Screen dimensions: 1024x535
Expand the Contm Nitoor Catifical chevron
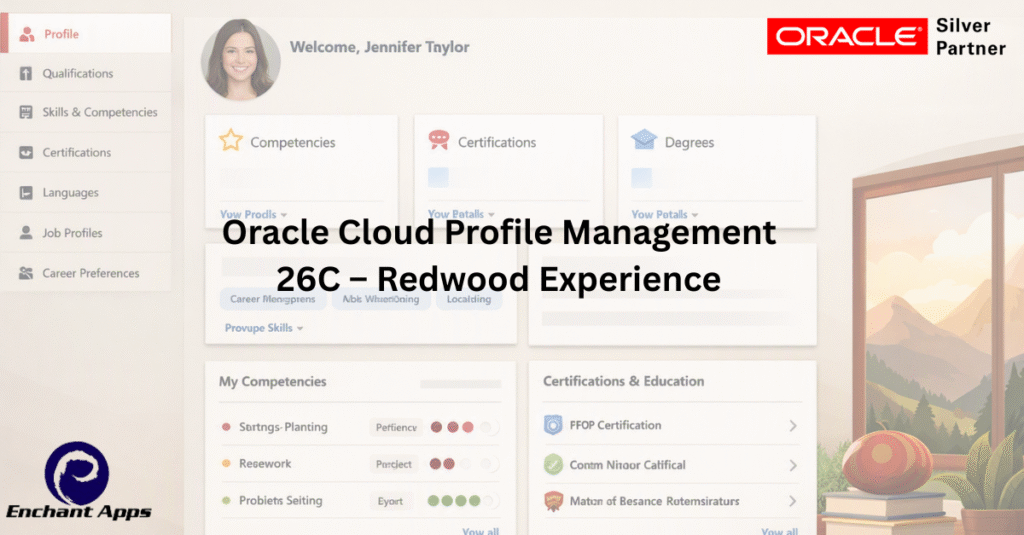pos(793,466)
